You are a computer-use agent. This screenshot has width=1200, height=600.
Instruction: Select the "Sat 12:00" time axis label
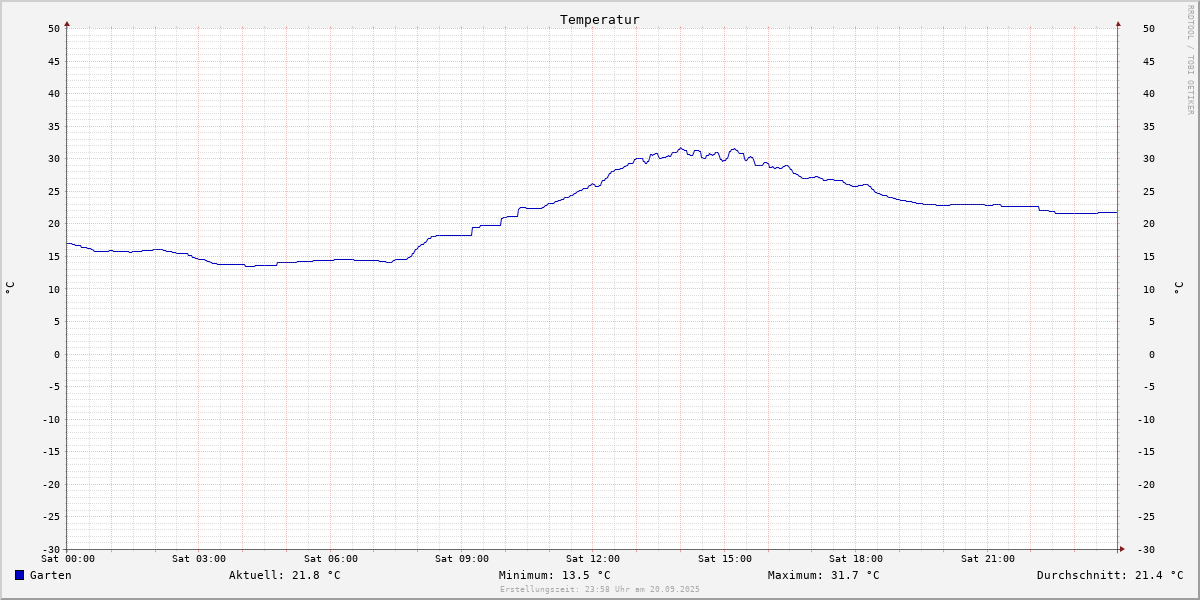click(x=593, y=559)
